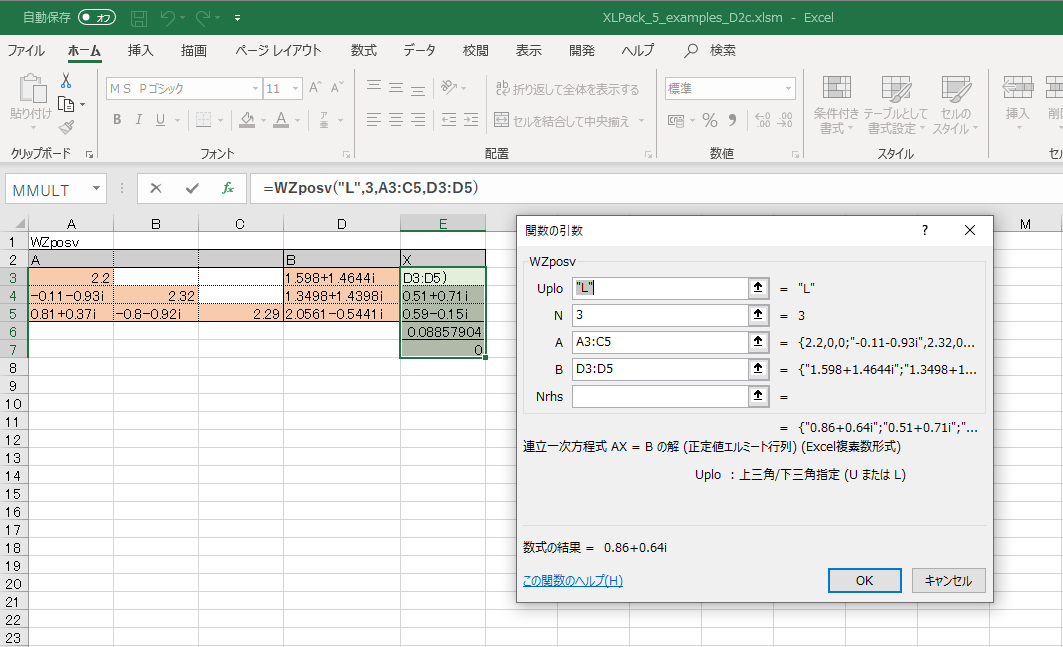Confirm formula with the checkmark icon

pos(192,188)
